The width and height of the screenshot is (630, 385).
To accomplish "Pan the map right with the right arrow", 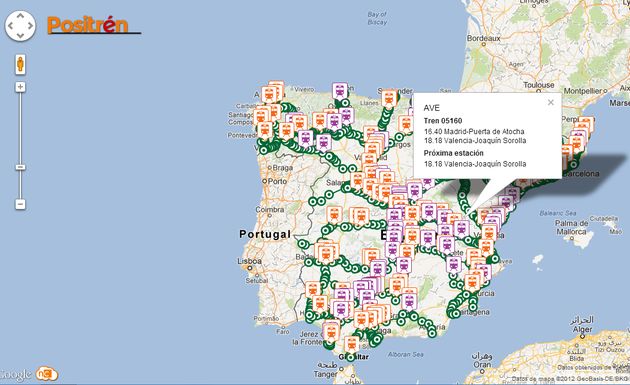I will click(30, 26).
